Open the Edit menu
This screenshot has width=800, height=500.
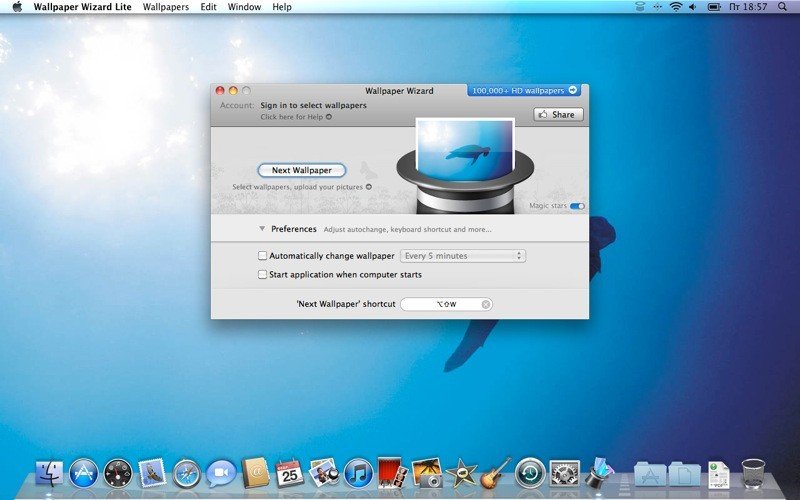(x=208, y=7)
